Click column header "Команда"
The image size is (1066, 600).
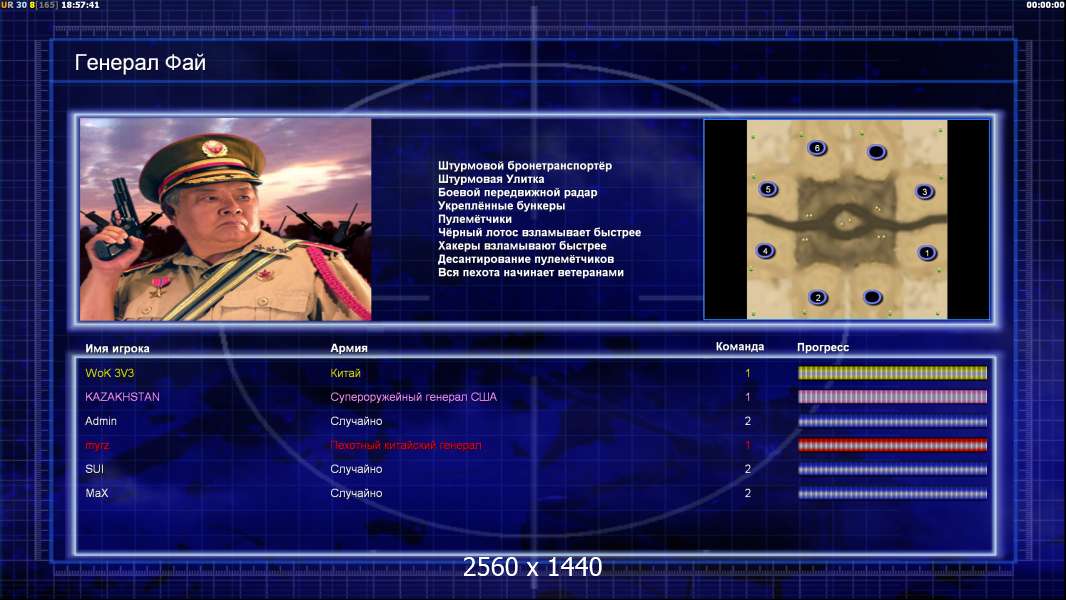click(x=740, y=347)
